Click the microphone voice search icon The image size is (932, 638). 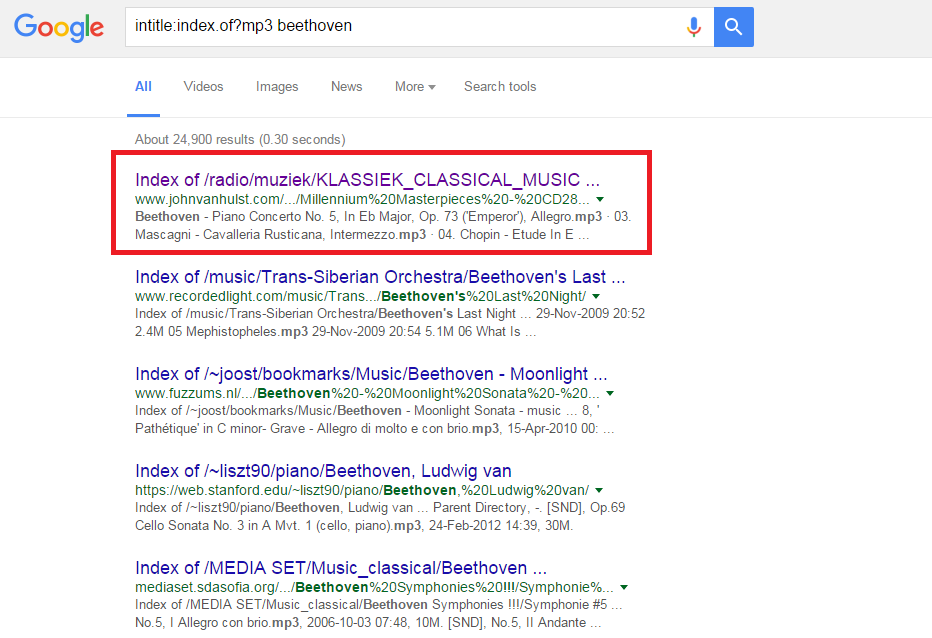click(693, 27)
